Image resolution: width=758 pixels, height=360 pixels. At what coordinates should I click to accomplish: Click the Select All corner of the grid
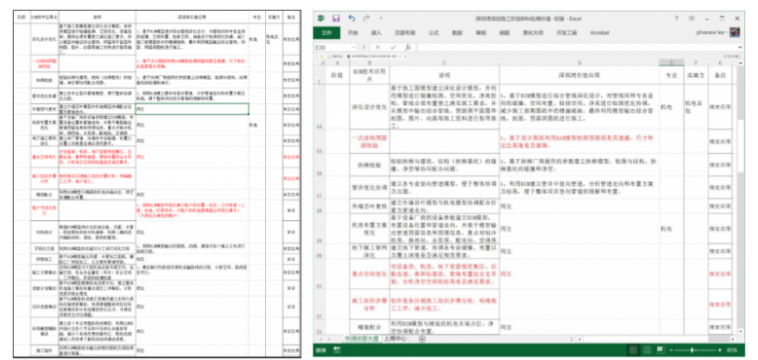(319, 63)
